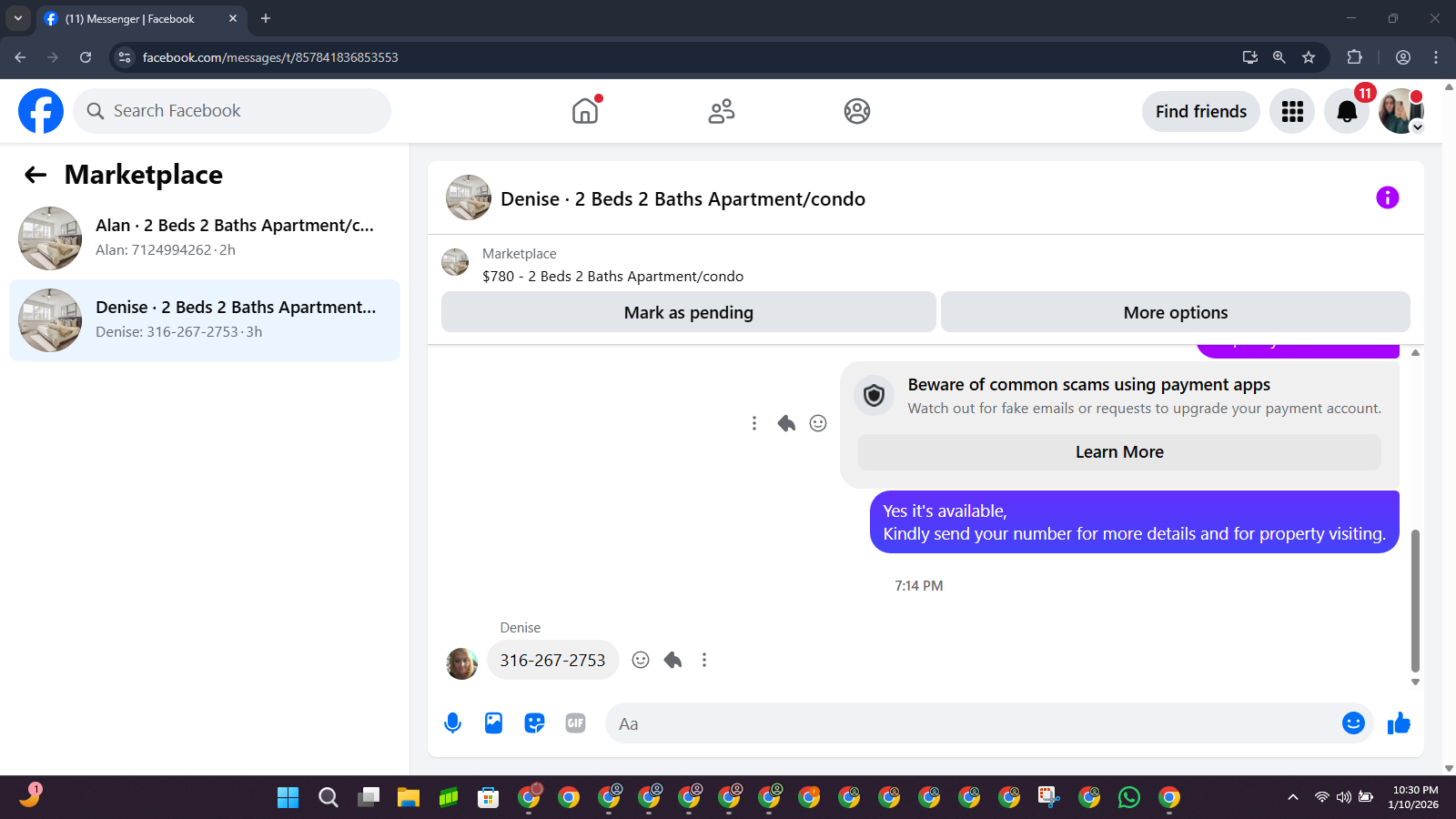Image resolution: width=1456 pixels, height=819 pixels.
Task: React to the scam warning message
Action: coord(818,423)
